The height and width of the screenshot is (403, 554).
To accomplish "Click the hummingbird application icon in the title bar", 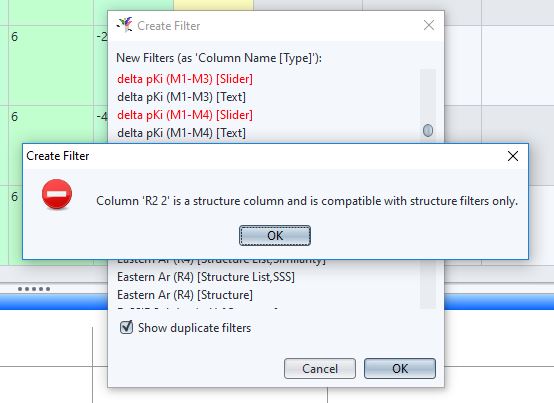I will (x=125, y=25).
